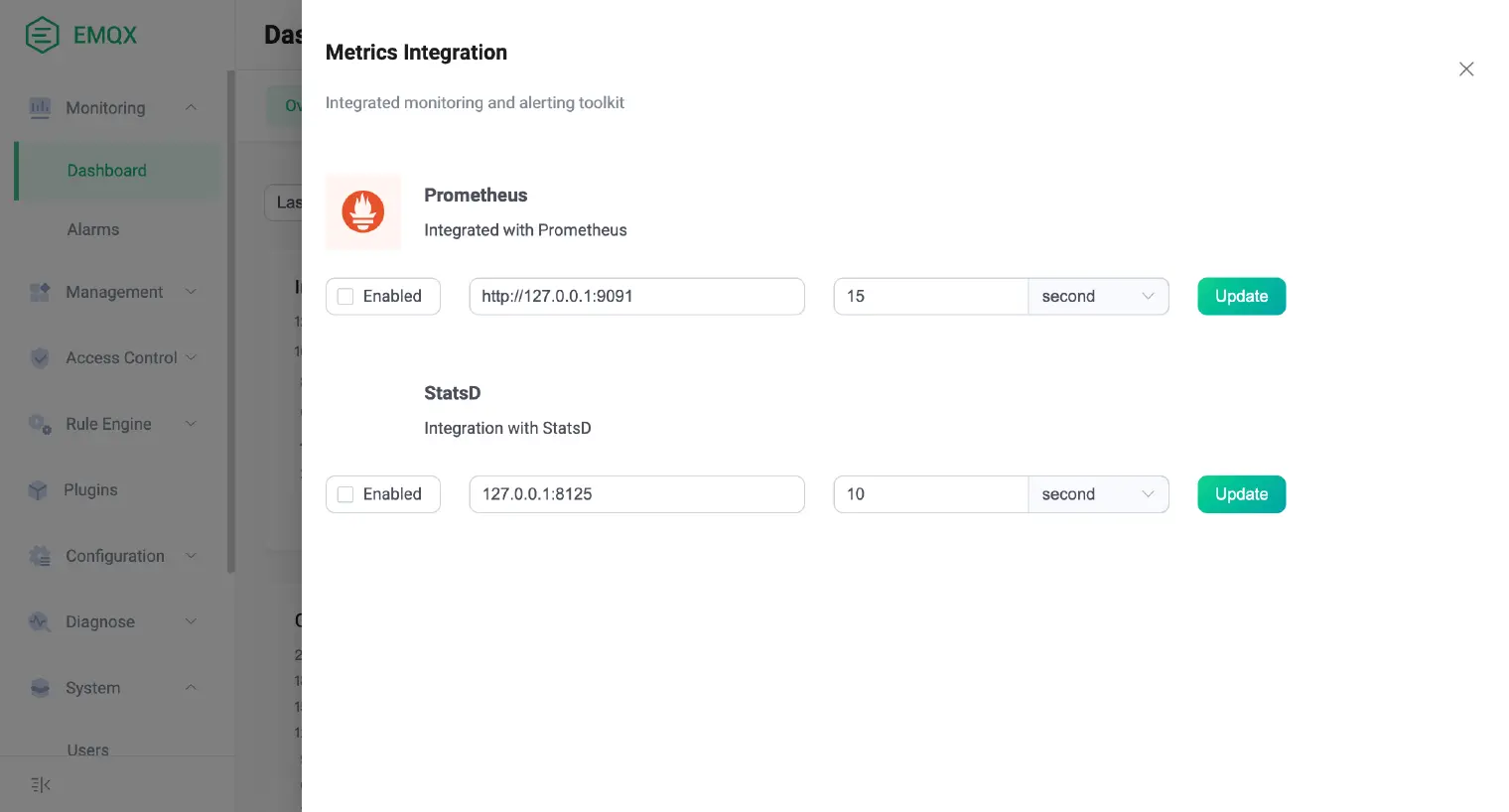Expand the Configuration menu chevron
The height and width of the screenshot is (812, 1509).
click(x=191, y=556)
